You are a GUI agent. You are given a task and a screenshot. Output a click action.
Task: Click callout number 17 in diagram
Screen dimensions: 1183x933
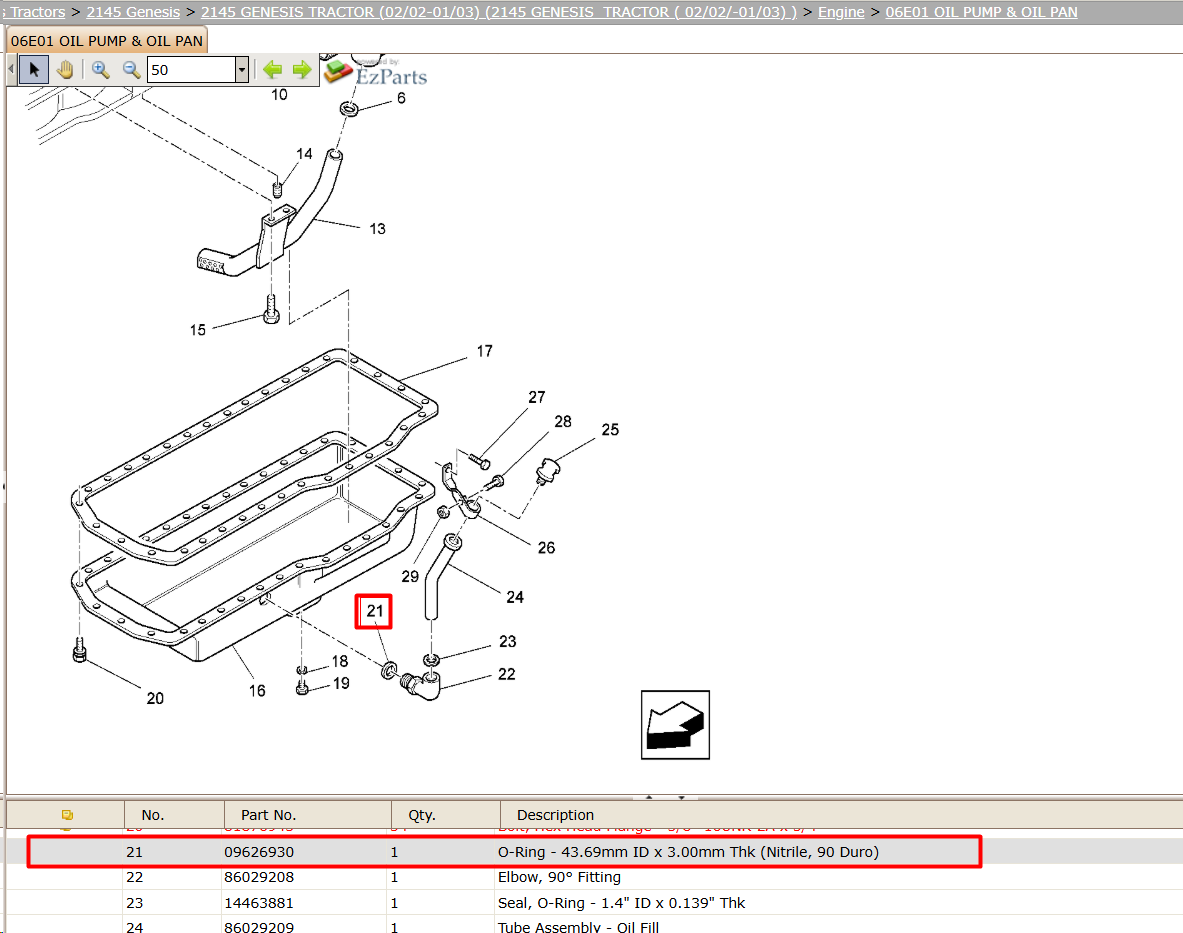(x=484, y=351)
